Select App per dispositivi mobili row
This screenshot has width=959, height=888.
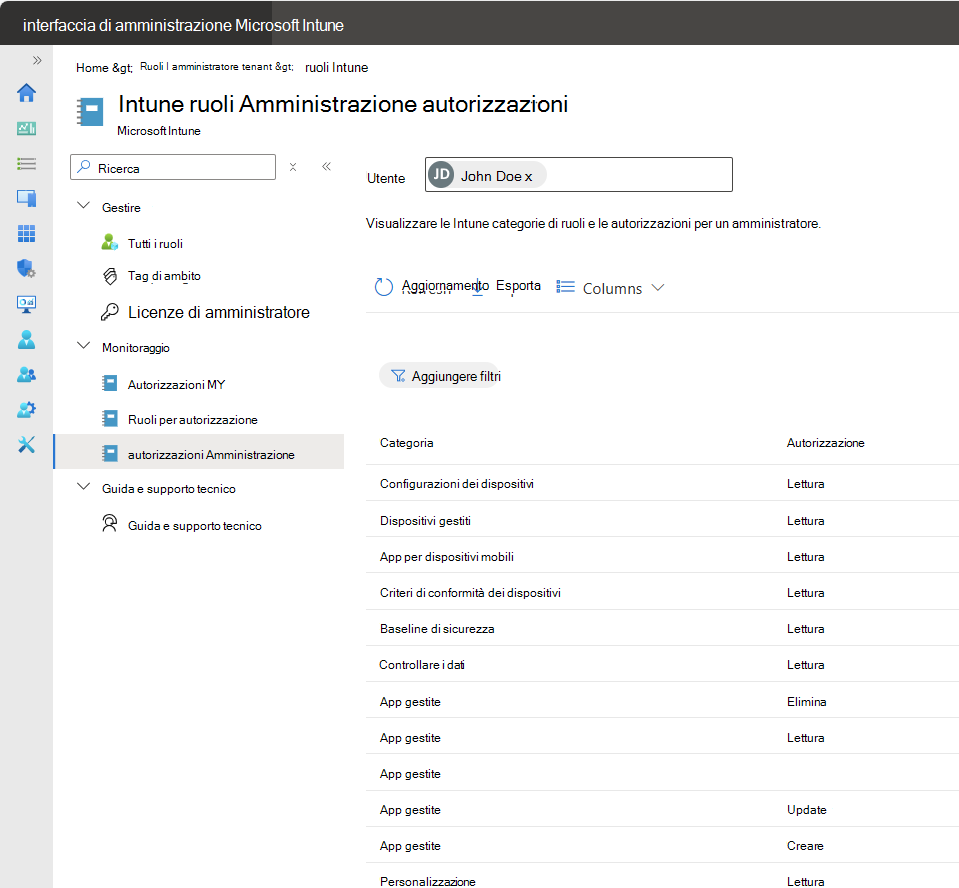662,555
